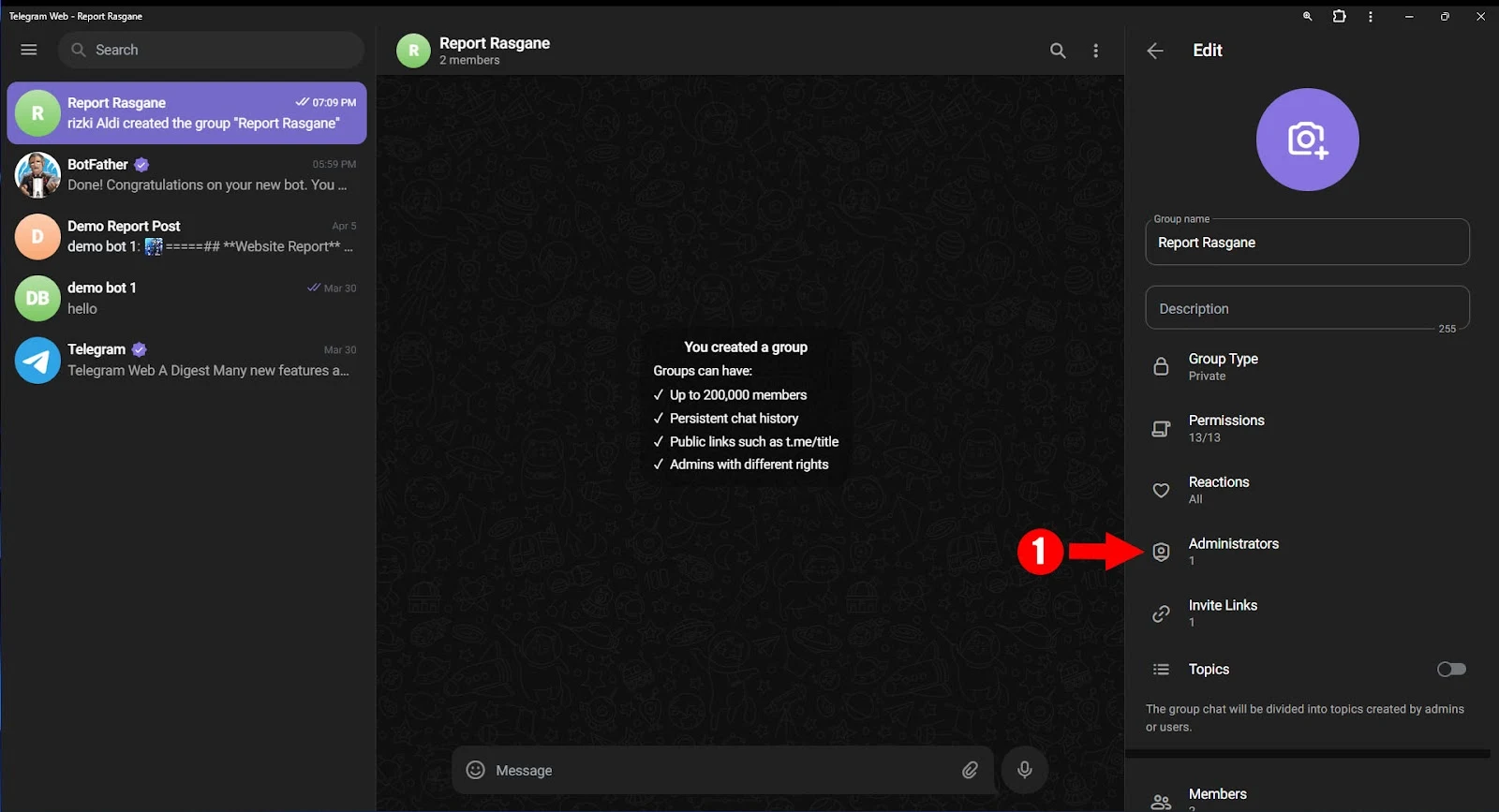Click the Group Type lock icon
Viewport: 1499px width, 812px height.
1161,366
